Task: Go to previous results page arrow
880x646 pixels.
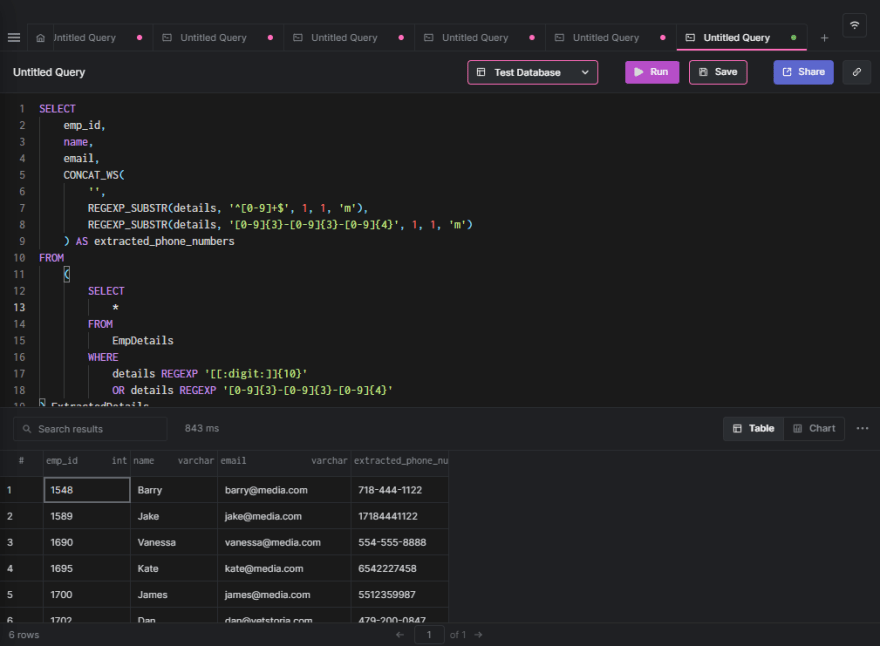Action: pos(400,635)
